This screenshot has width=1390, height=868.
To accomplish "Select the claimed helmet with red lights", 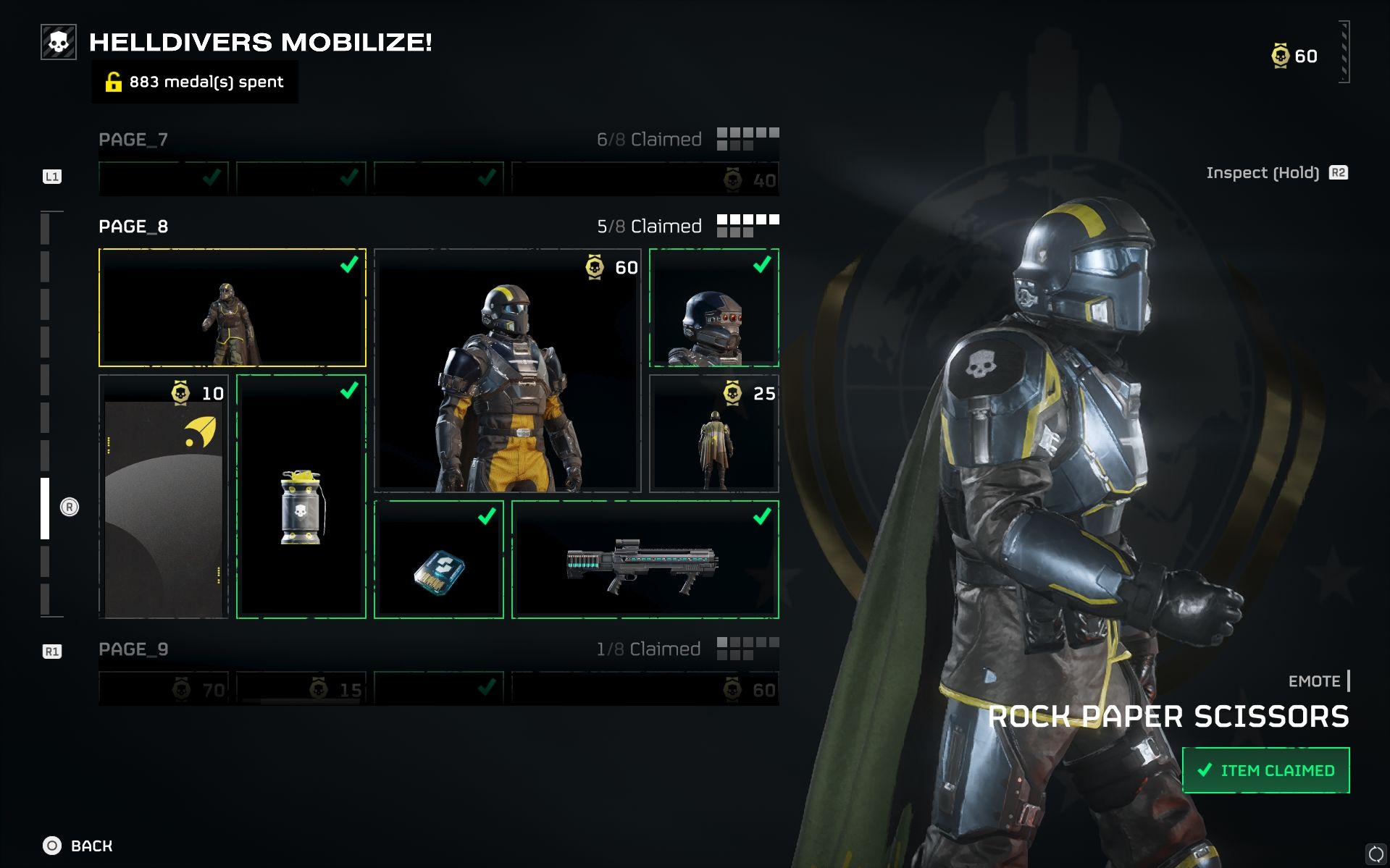I will pos(714,308).
